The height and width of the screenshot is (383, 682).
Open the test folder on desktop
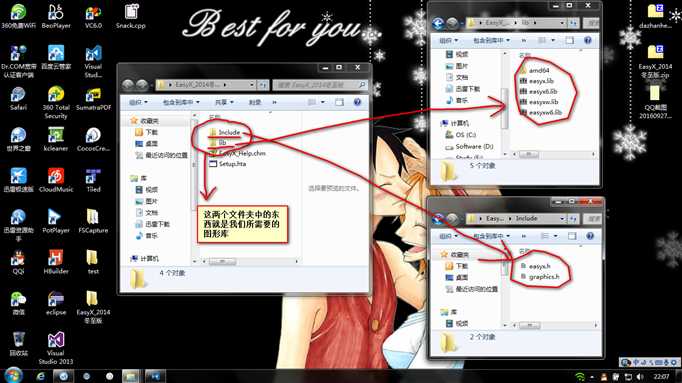click(93, 262)
